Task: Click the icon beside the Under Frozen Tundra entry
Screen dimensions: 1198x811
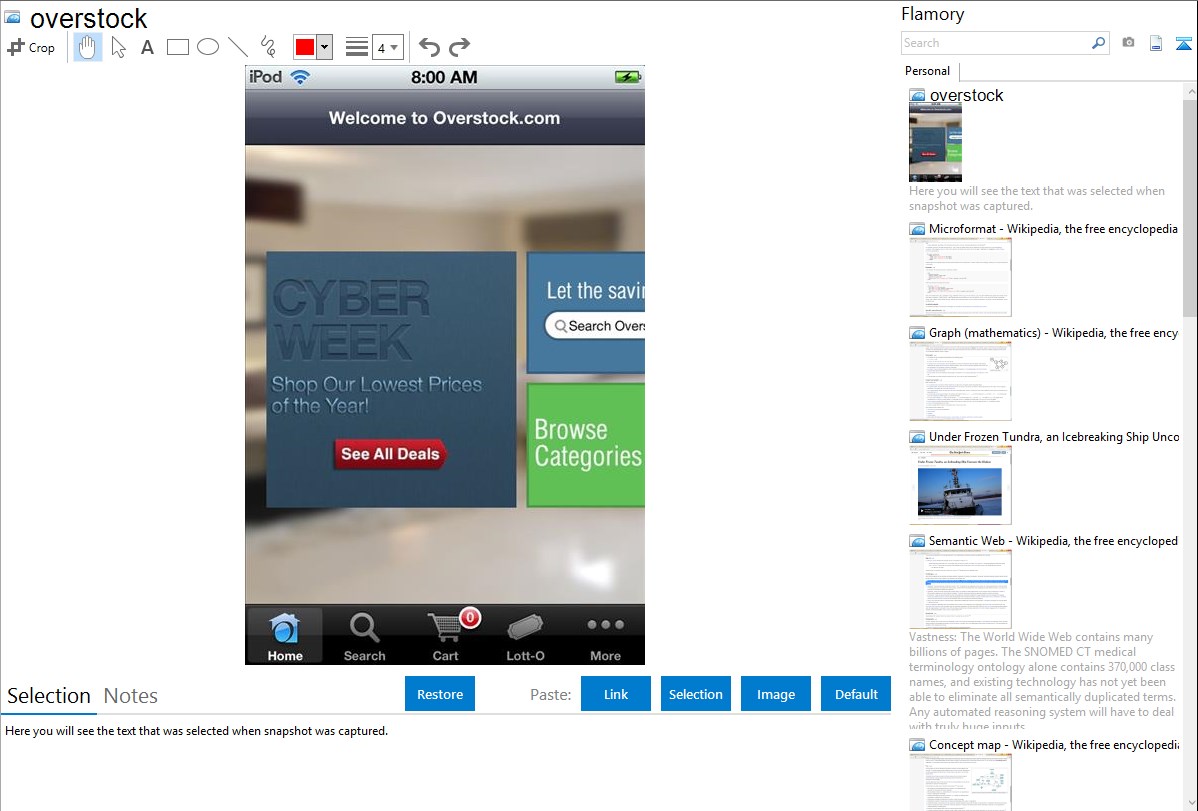Action: pos(917,437)
